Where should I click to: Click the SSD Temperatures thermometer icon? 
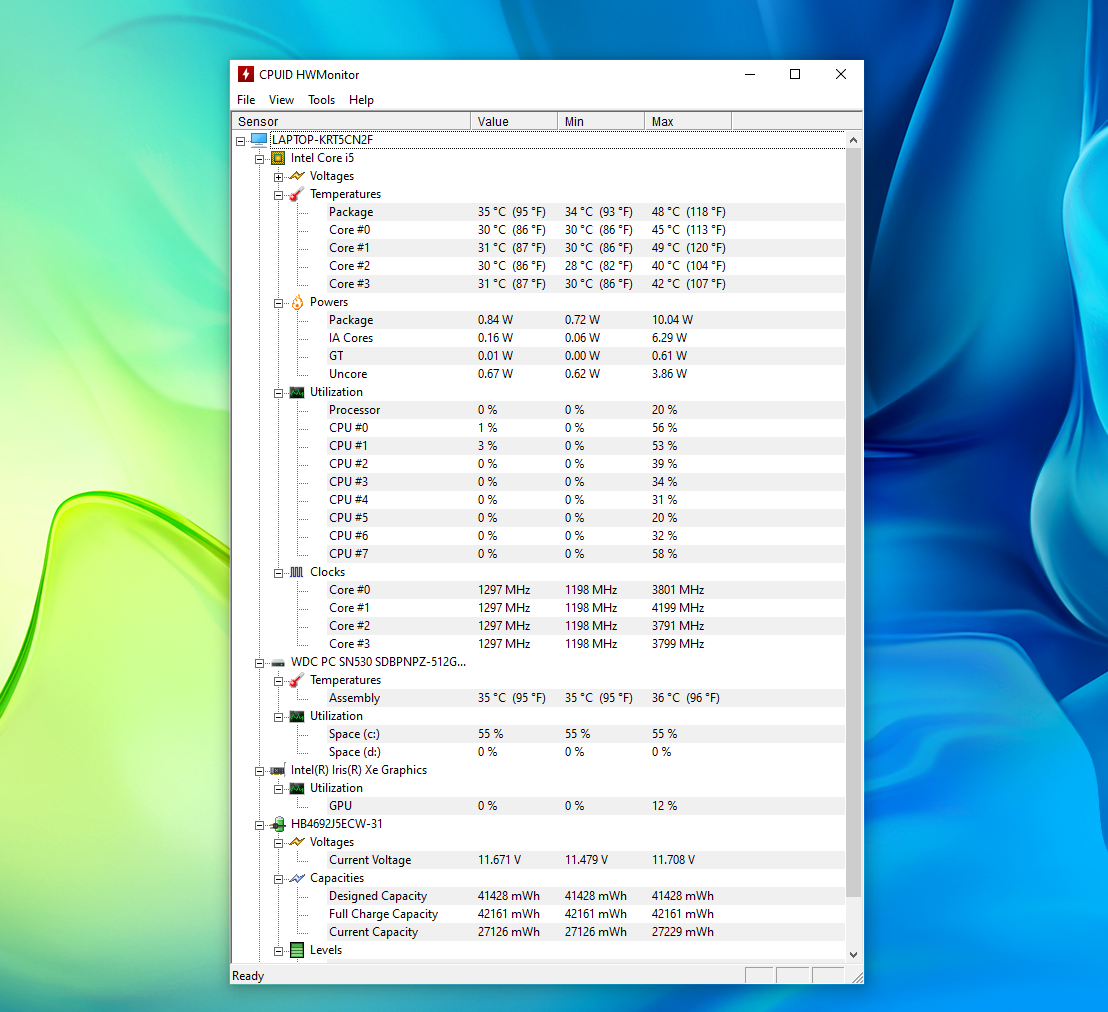click(x=297, y=680)
